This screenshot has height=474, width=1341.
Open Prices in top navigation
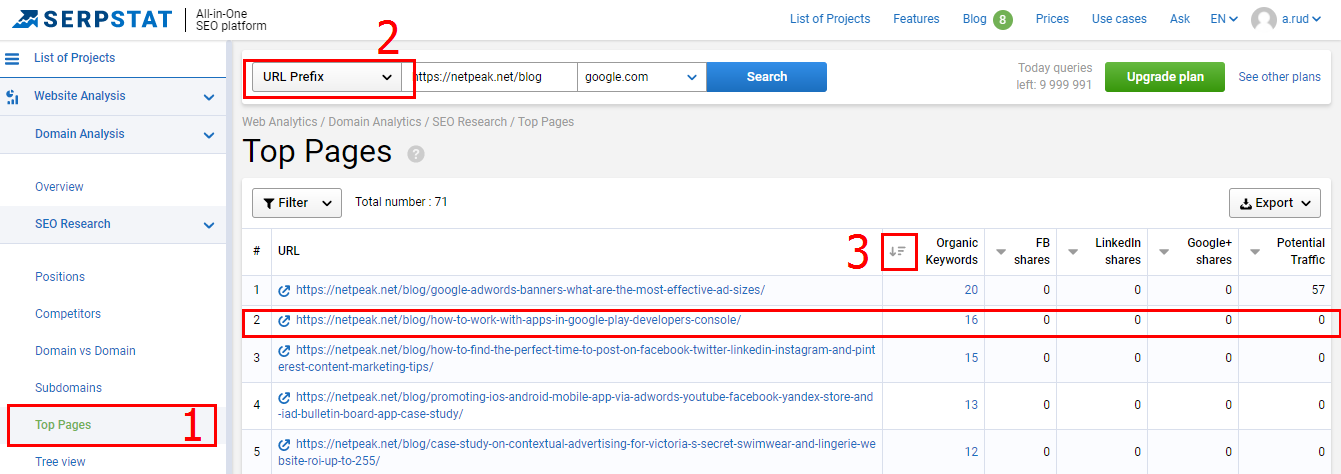point(1052,19)
